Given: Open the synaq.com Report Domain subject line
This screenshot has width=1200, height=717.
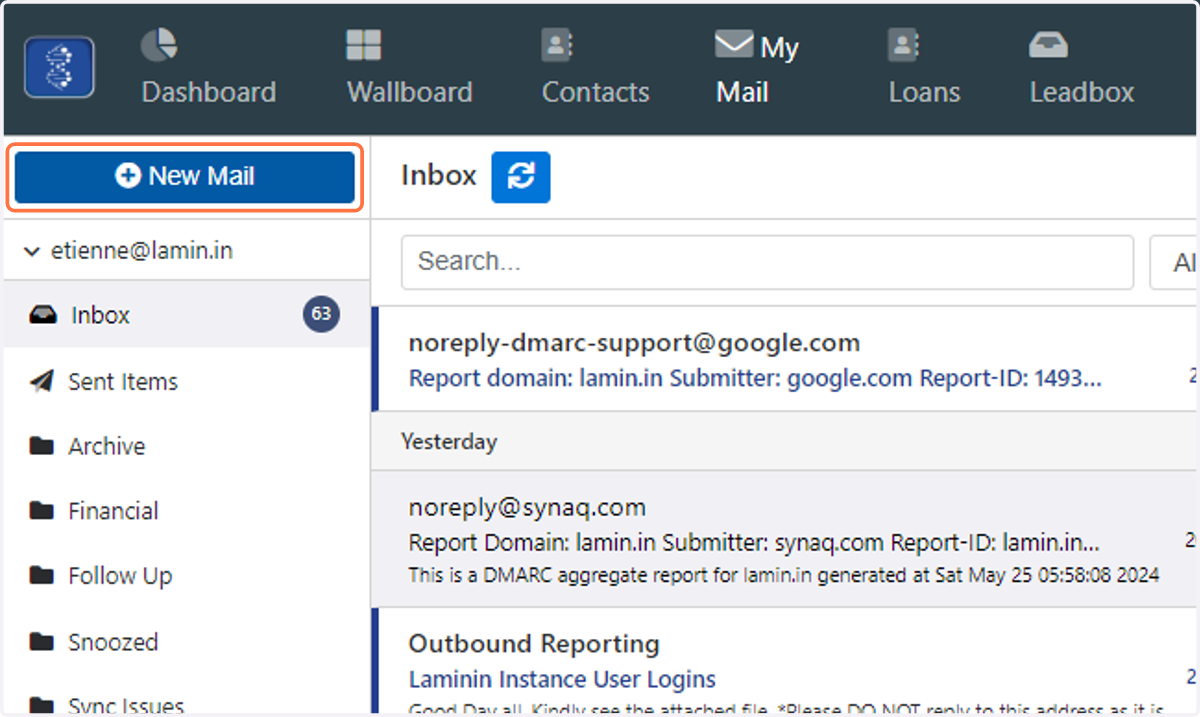Looking at the screenshot, I should pyautogui.click(x=754, y=543).
